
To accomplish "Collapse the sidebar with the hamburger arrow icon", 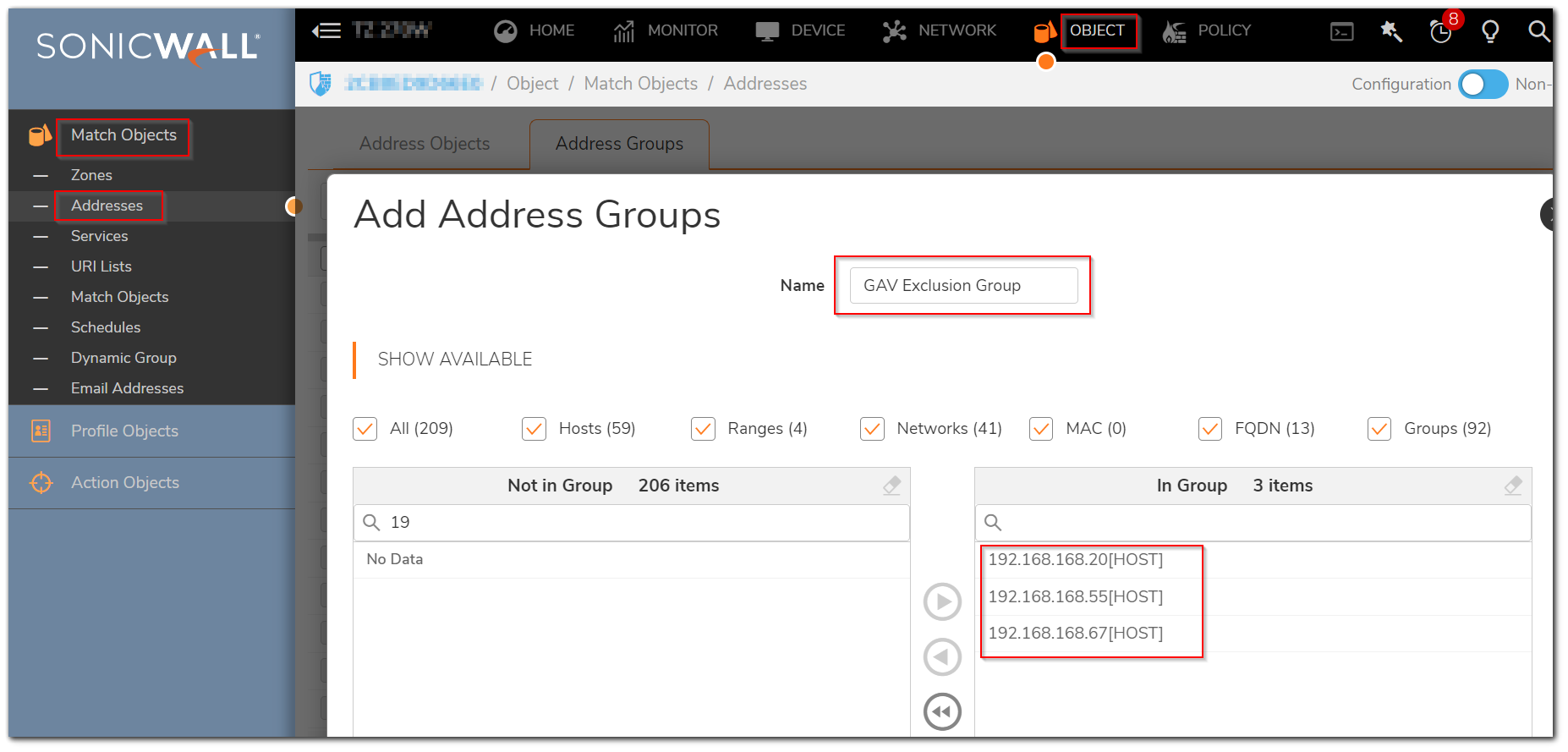I will (326, 31).
